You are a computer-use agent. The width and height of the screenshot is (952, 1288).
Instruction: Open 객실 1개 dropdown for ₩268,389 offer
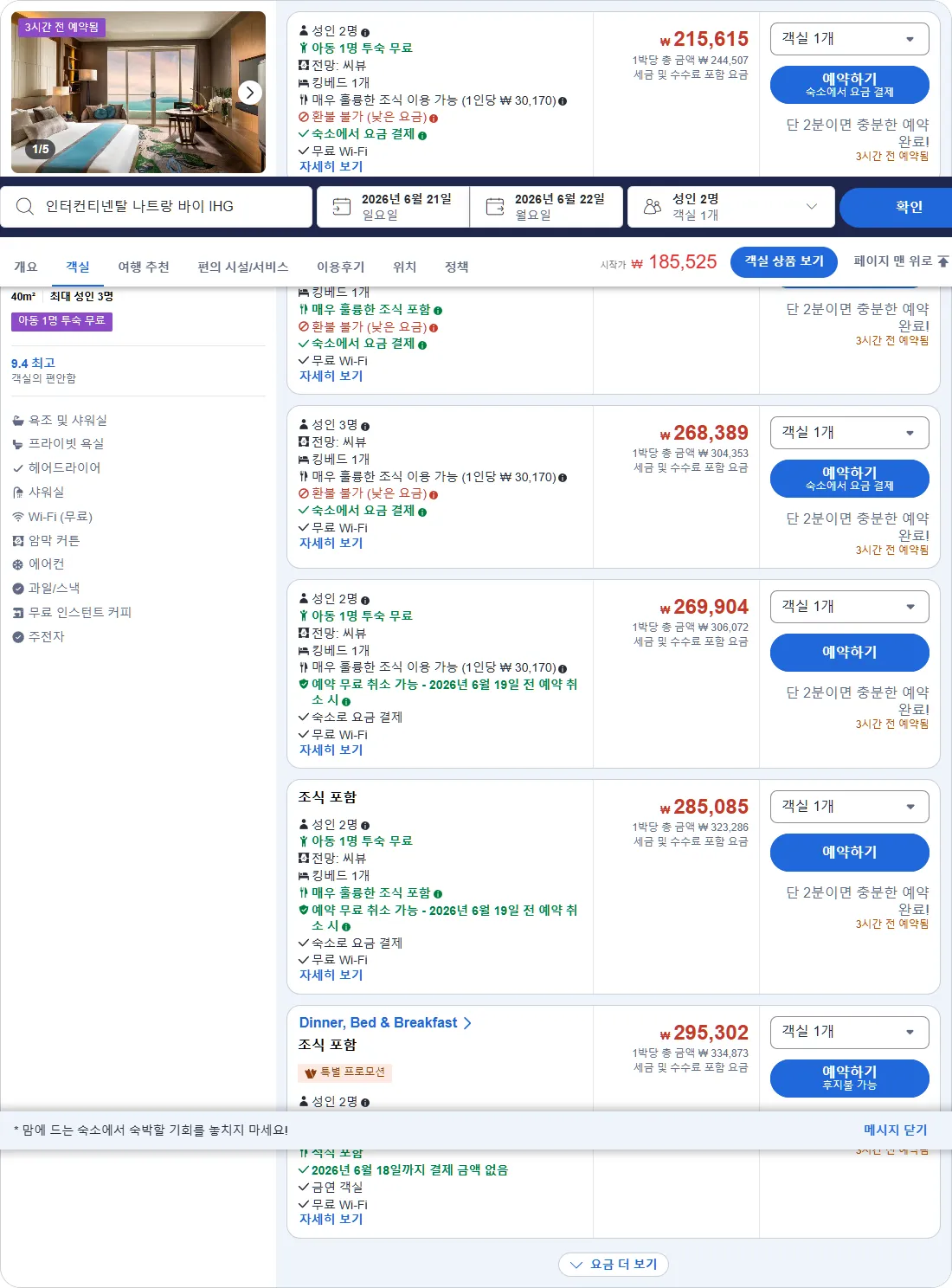tap(849, 433)
